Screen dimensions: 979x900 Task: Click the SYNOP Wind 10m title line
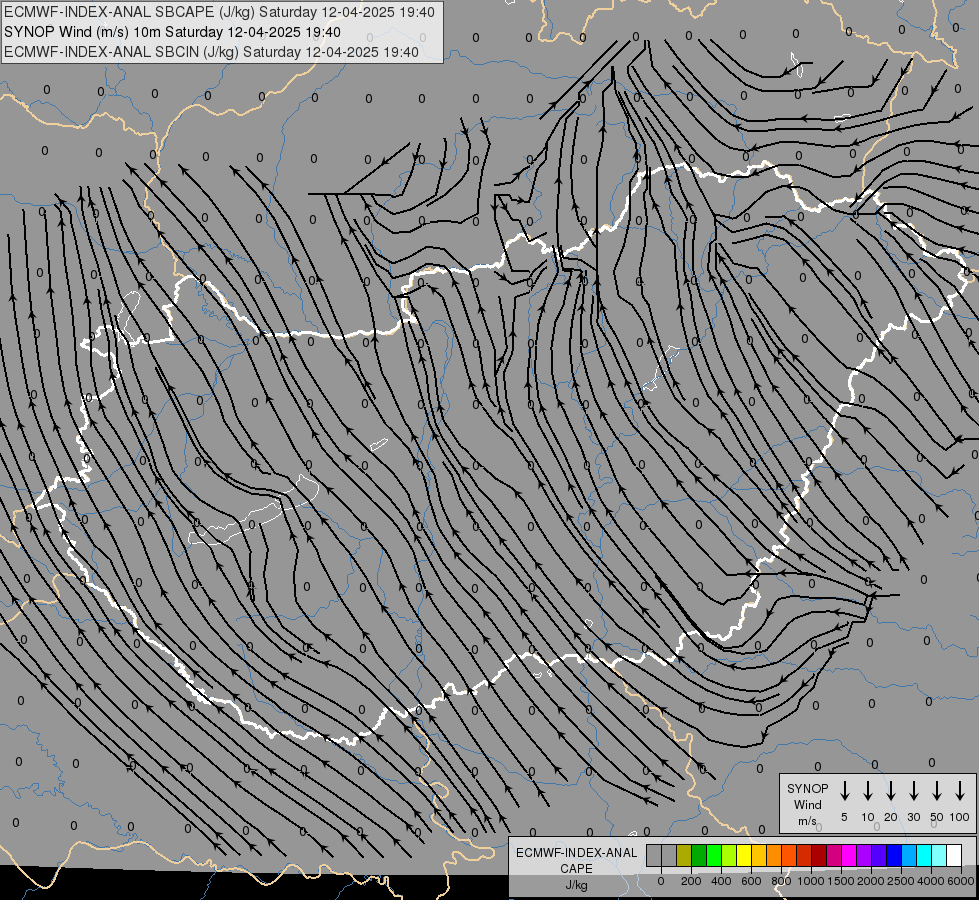click(172, 32)
